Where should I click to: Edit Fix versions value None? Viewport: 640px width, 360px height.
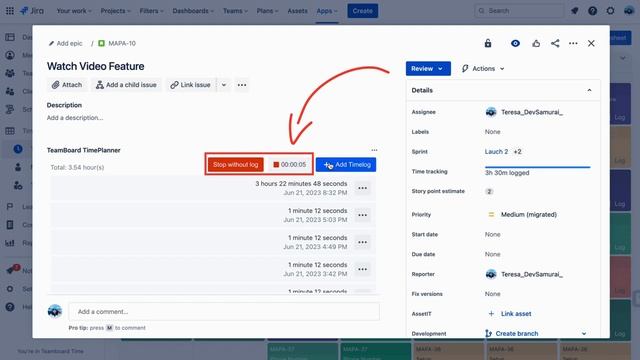tap(493, 294)
